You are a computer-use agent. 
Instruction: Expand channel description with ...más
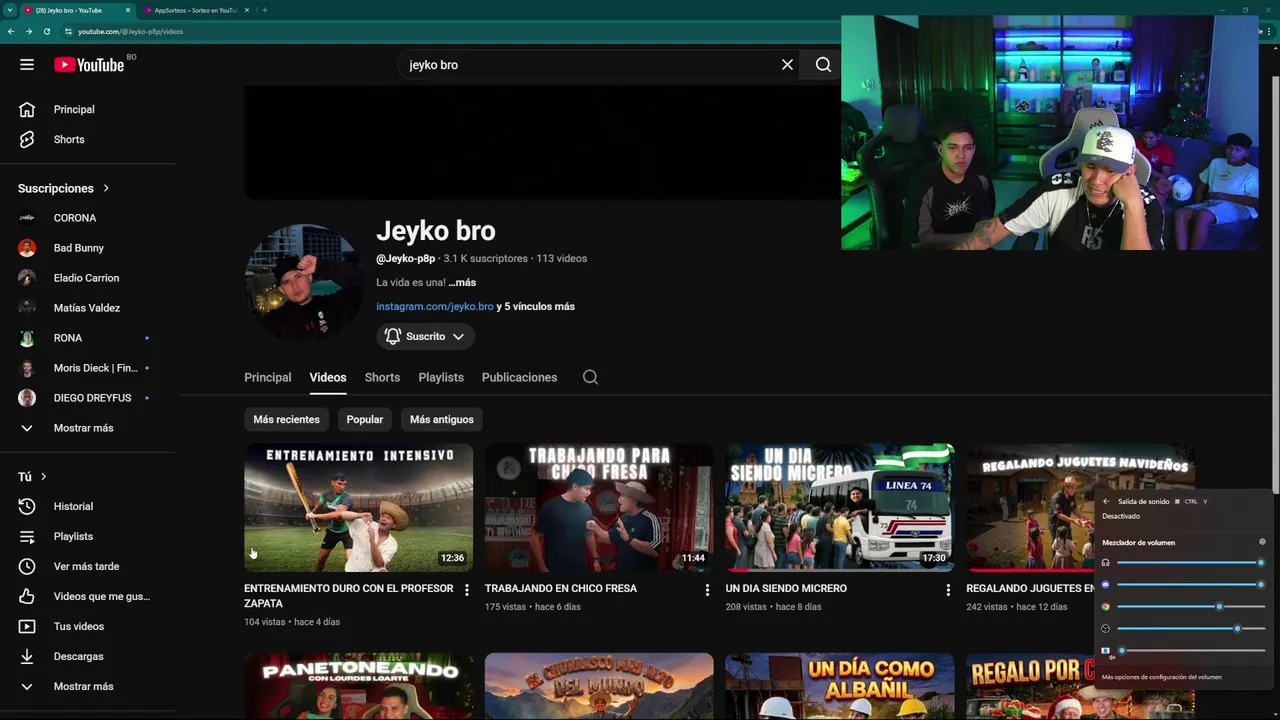[x=462, y=282]
